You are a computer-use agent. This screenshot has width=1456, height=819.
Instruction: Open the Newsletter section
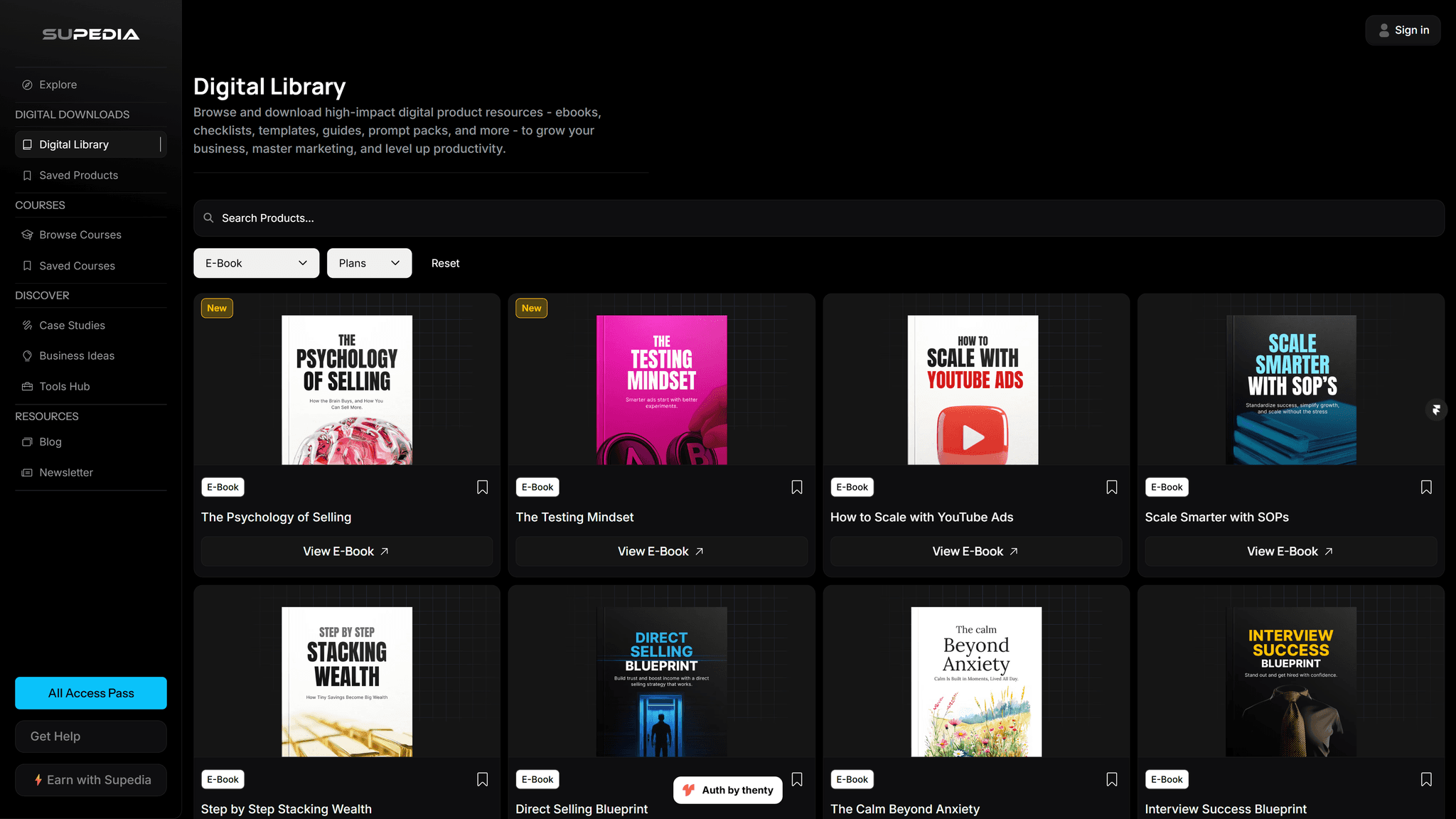tap(65, 472)
